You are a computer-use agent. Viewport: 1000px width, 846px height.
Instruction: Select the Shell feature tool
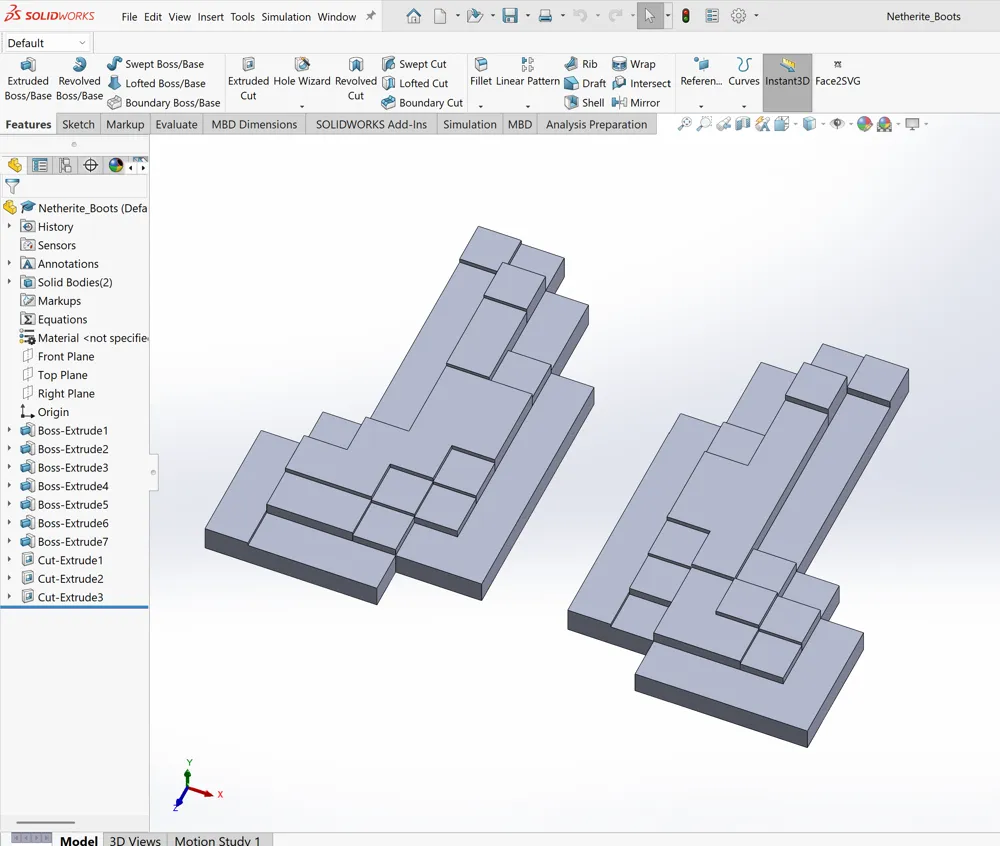pyautogui.click(x=584, y=102)
